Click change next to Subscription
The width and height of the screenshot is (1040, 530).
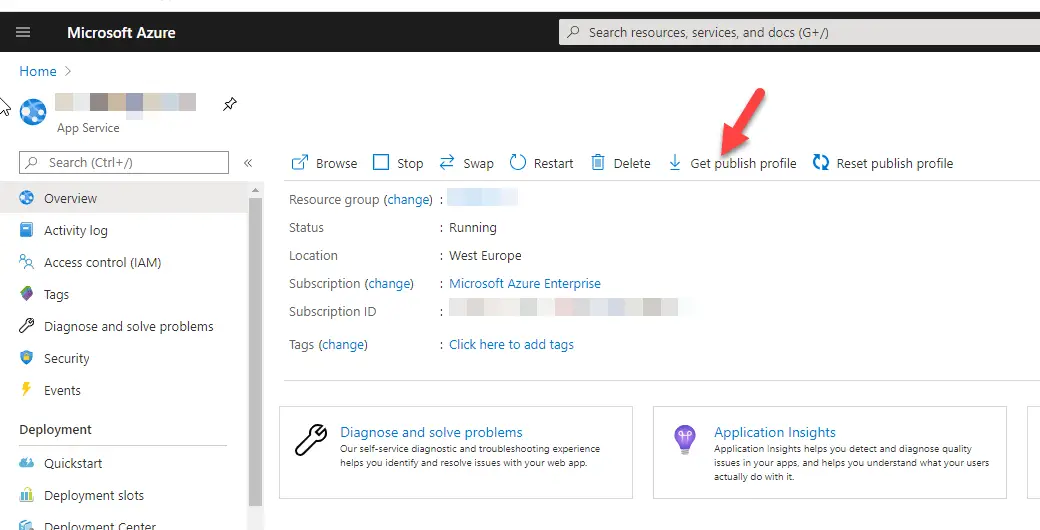coord(389,283)
